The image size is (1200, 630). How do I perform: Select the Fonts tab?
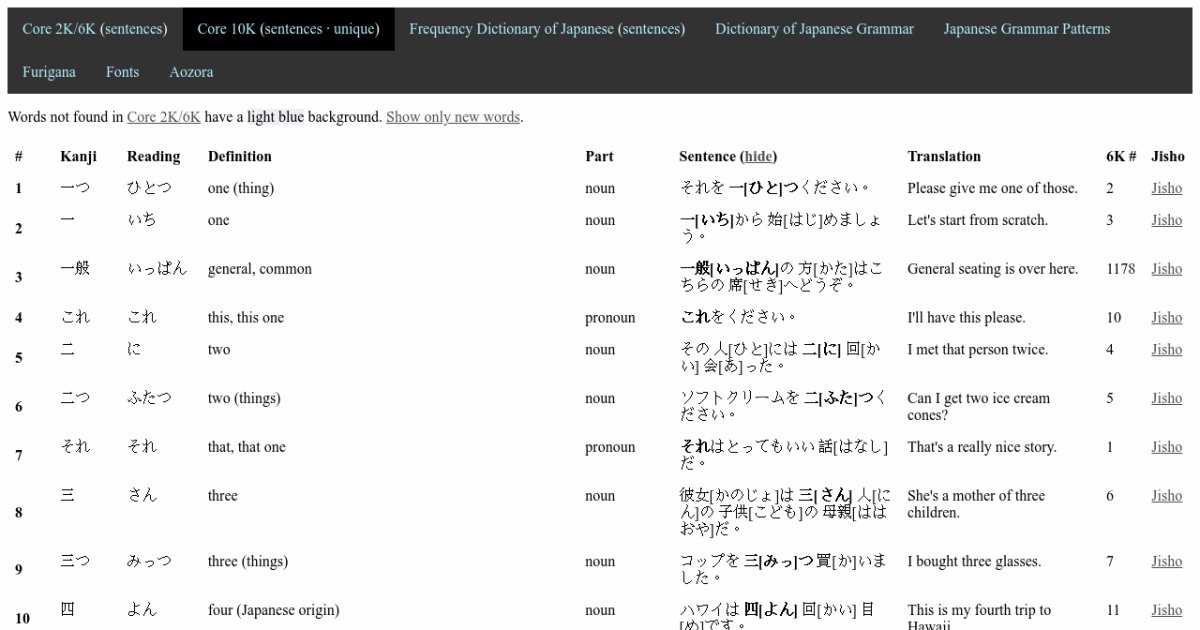[x=122, y=71]
